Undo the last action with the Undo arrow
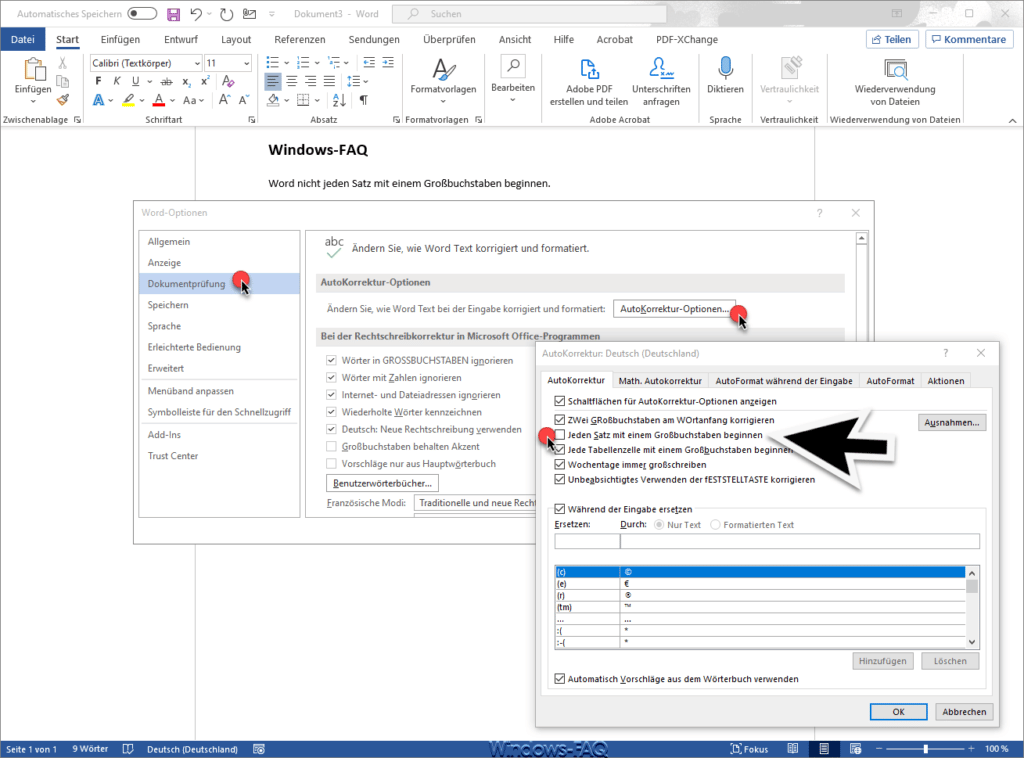This screenshot has width=1024, height=758. coord(196,14)
